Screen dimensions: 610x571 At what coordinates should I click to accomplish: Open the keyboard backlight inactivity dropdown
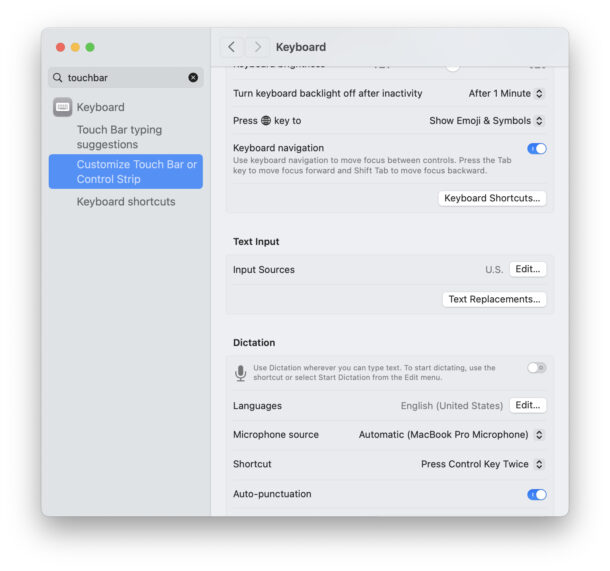(506, 94)
